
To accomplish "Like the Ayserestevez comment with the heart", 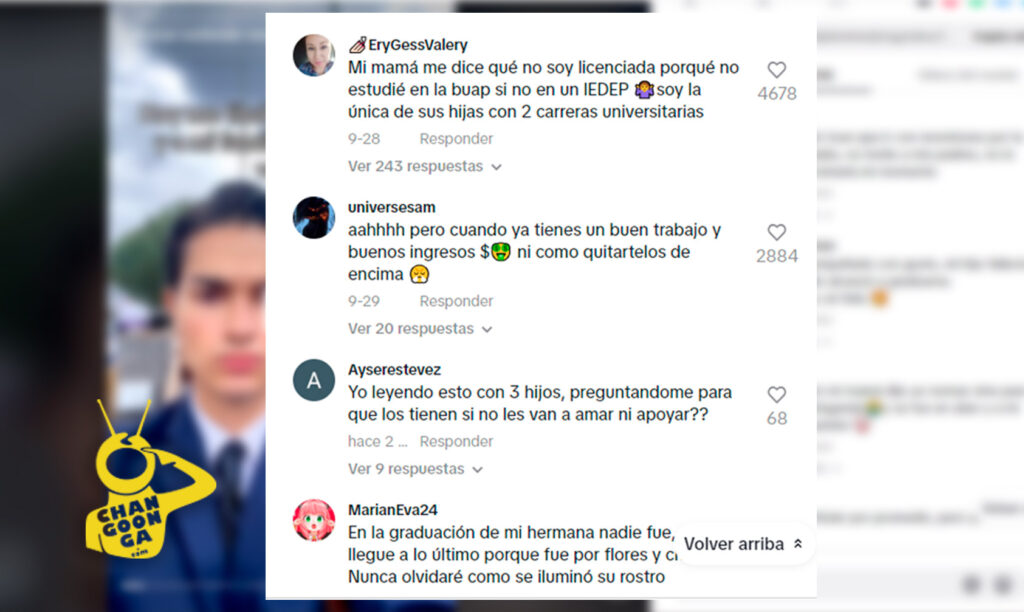I will [776, 395].
